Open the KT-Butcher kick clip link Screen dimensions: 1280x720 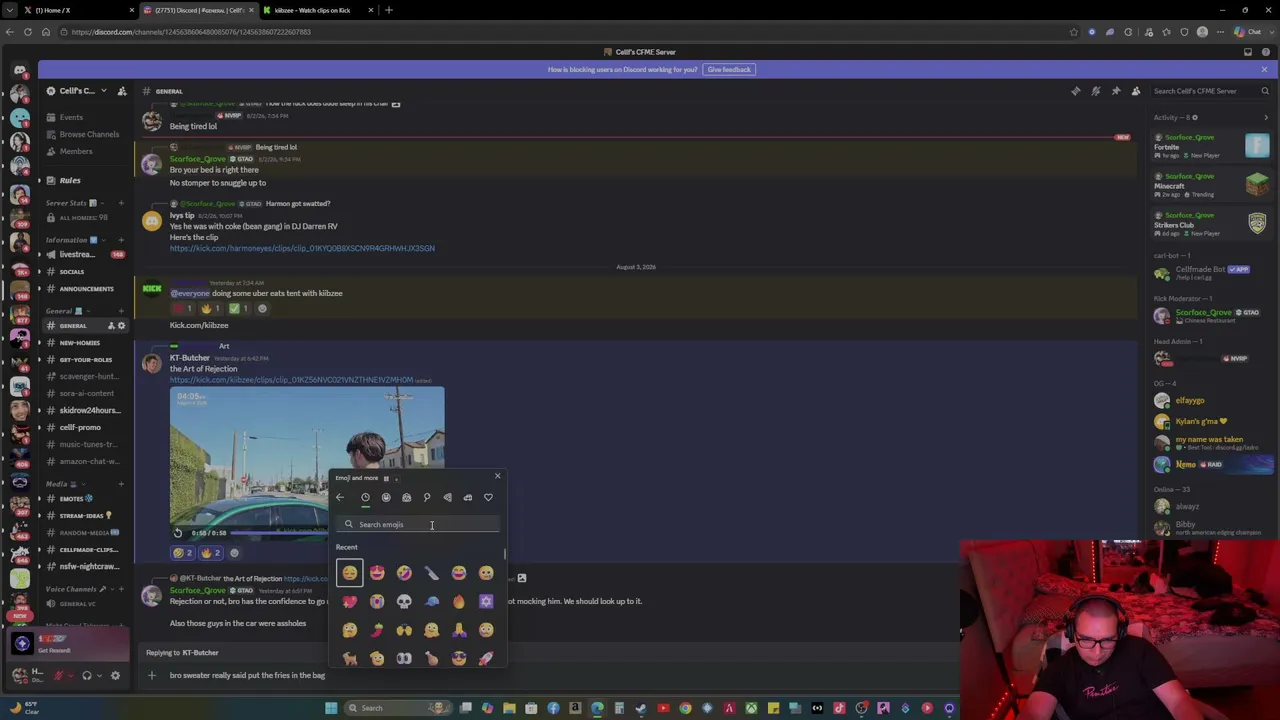[x=291, y=380]
